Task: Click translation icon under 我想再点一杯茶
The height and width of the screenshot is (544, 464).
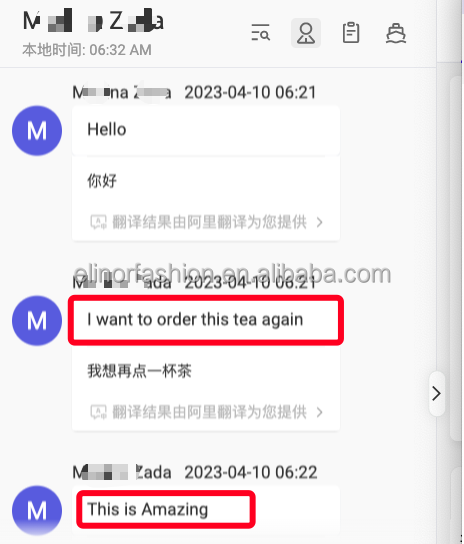Action: [x=98, y=412]
